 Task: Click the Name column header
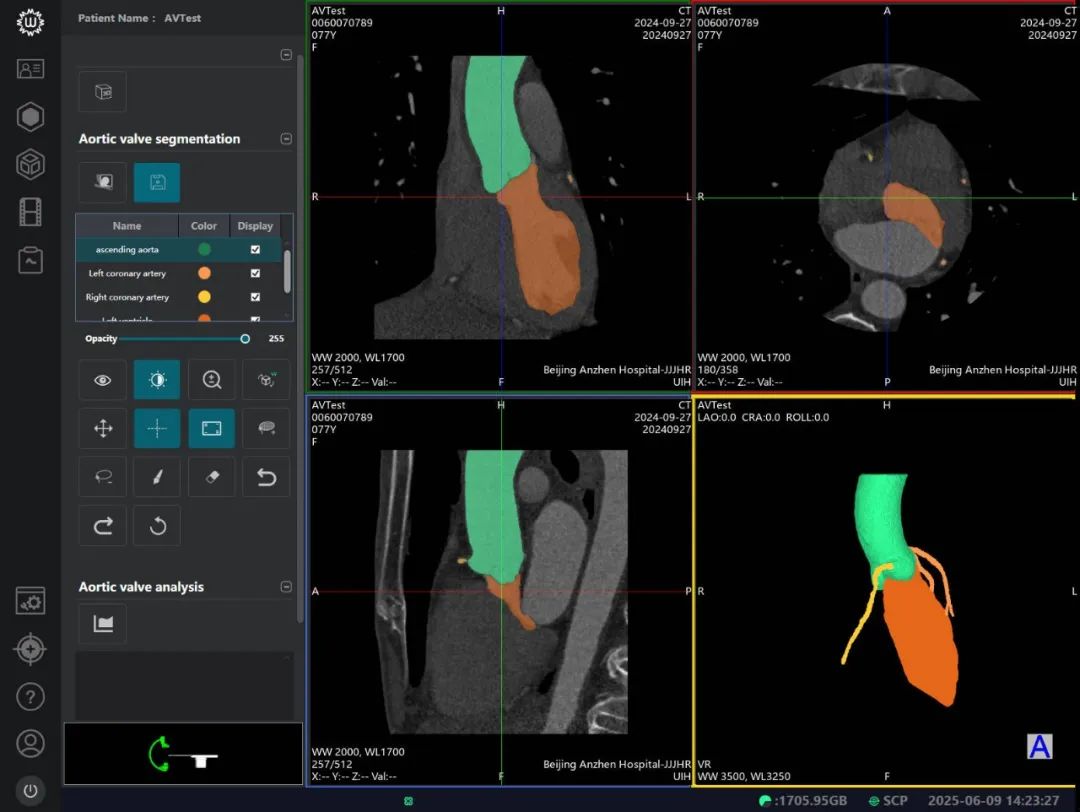(127, 226)
